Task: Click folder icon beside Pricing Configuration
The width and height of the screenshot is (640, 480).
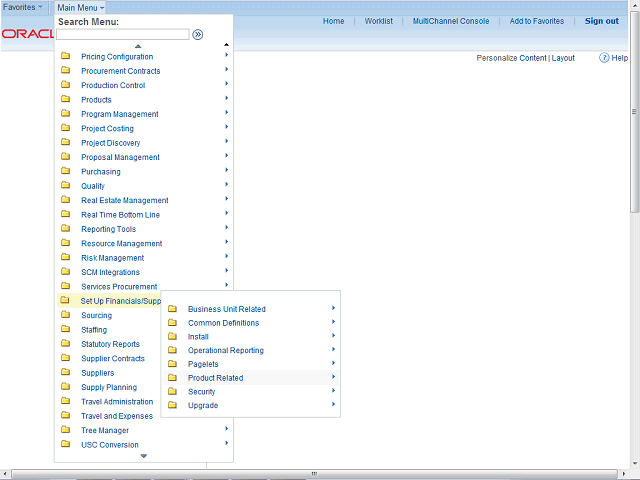Action: [x=66, y=56]
